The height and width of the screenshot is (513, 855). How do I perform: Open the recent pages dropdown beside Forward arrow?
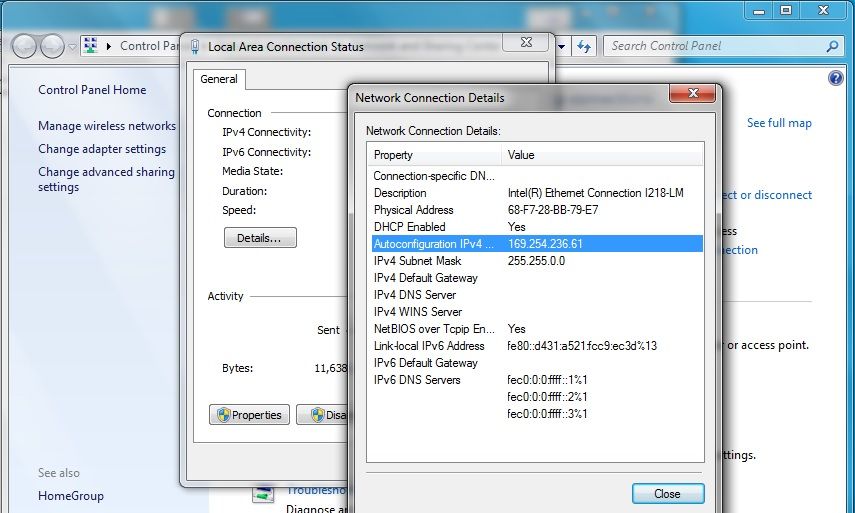(72, 47)
